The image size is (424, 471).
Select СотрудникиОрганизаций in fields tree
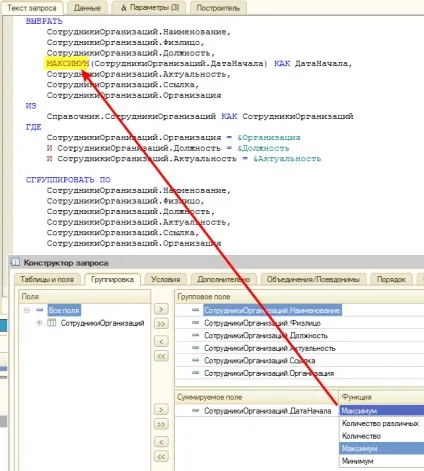(x=102, y=323)
